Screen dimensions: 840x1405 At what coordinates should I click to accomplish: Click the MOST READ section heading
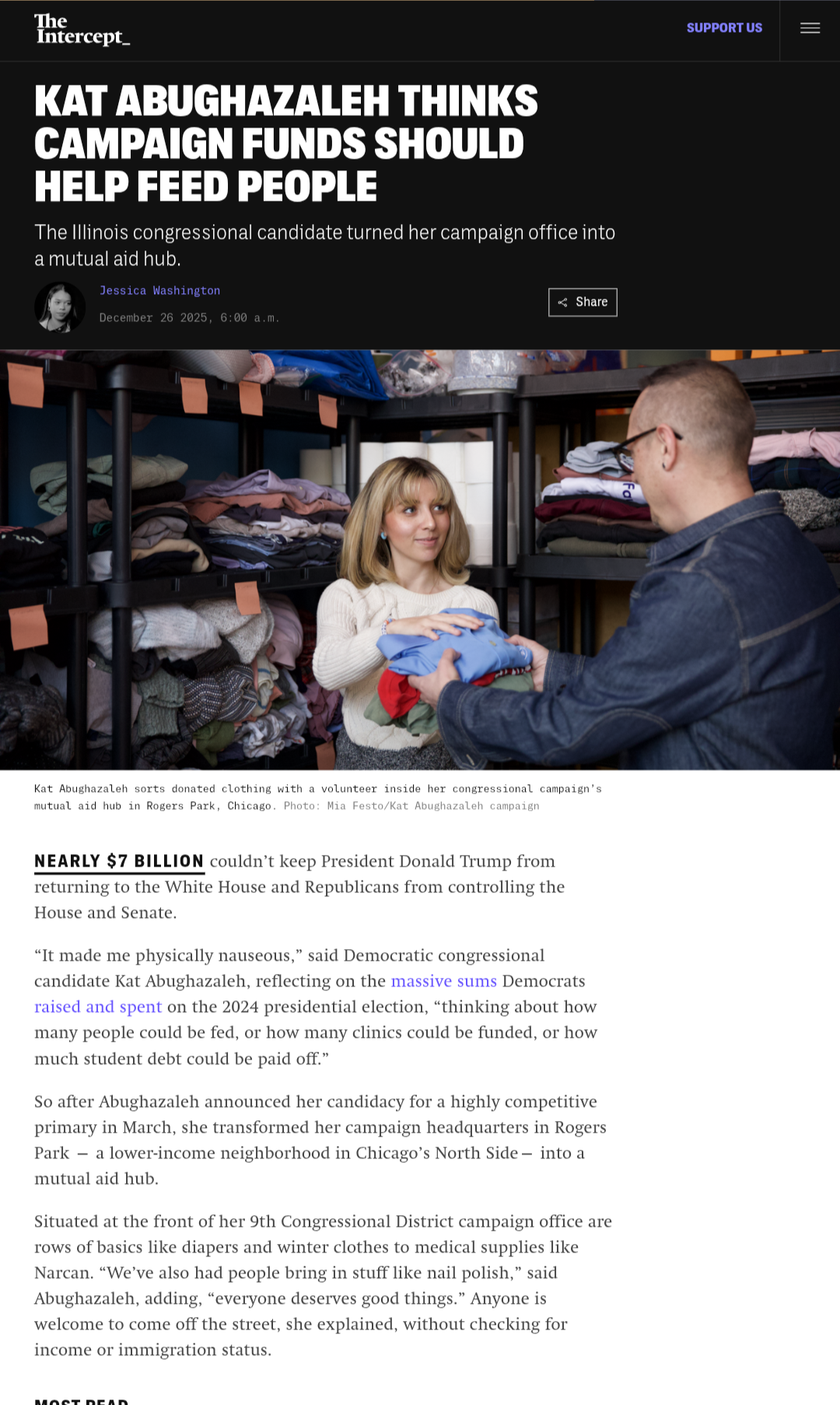[81, 1400]
